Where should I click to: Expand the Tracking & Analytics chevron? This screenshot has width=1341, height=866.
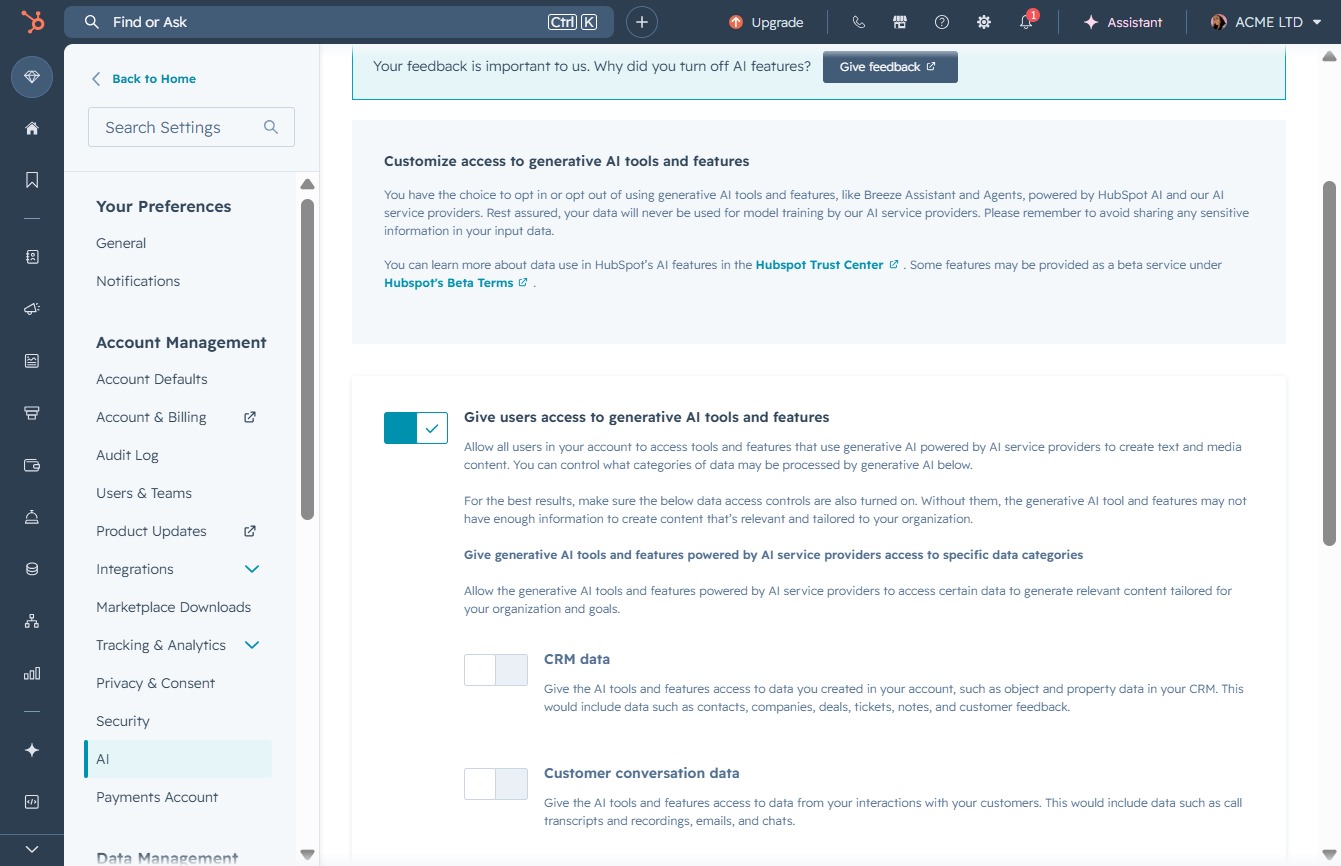[252, 645]
